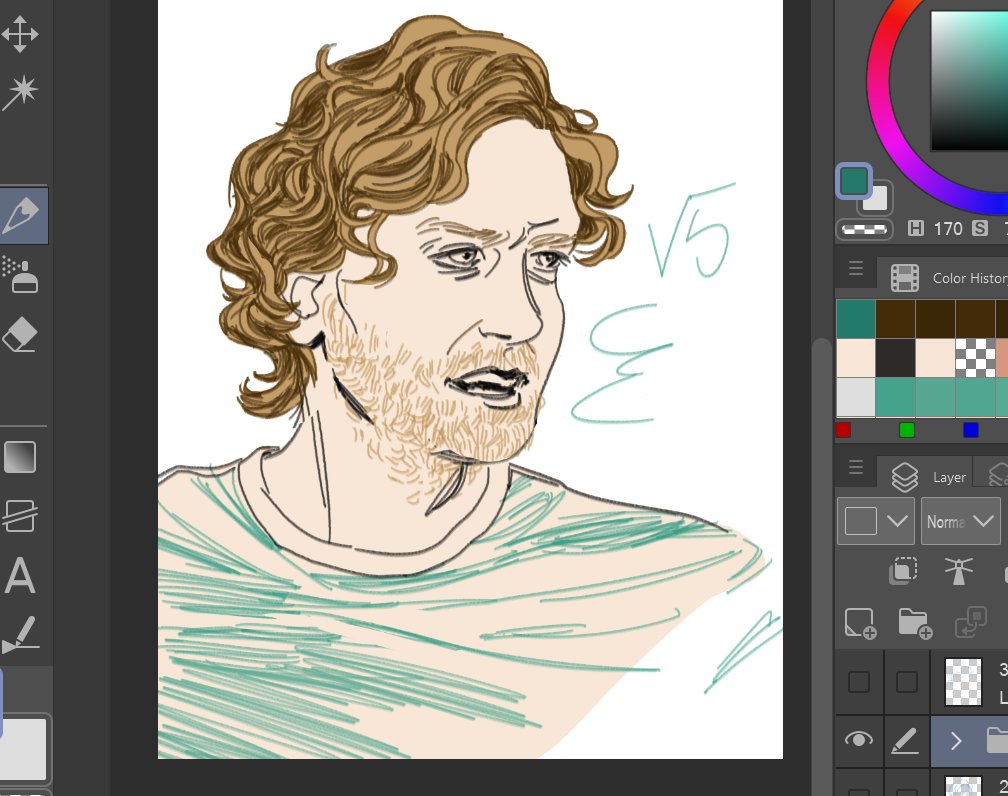This screenshot has width=1008, height=796.
Task: Pick the light gray history swatch
Action: coord(856,397)
